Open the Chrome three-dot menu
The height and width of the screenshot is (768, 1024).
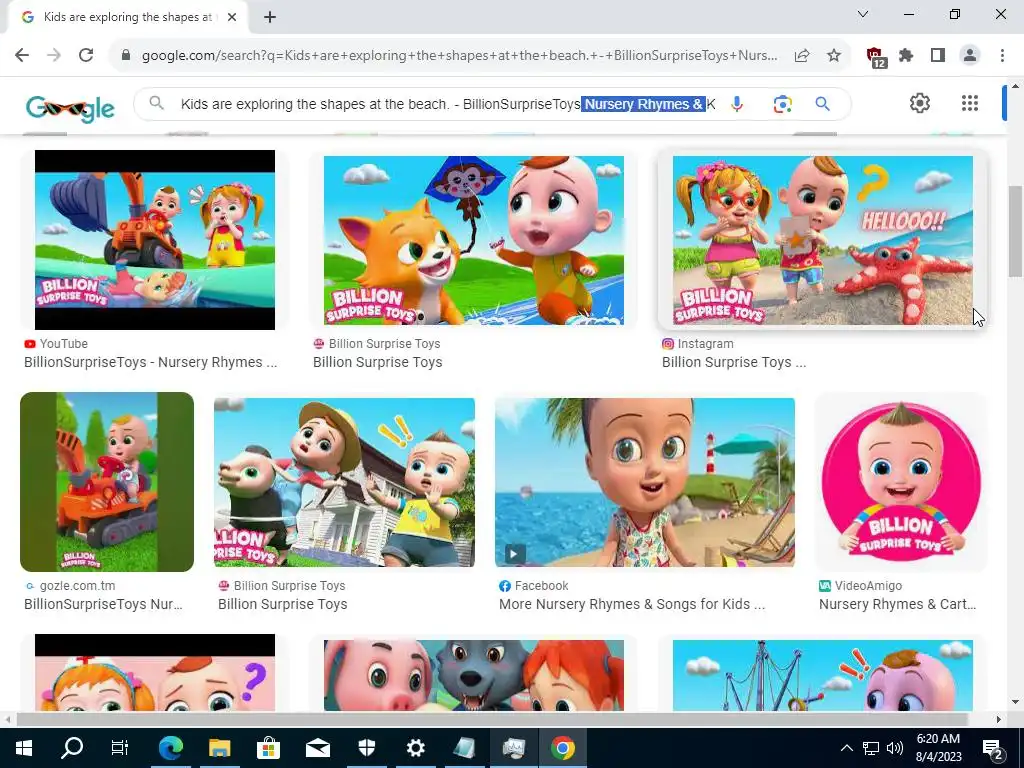click(1002, 56)
